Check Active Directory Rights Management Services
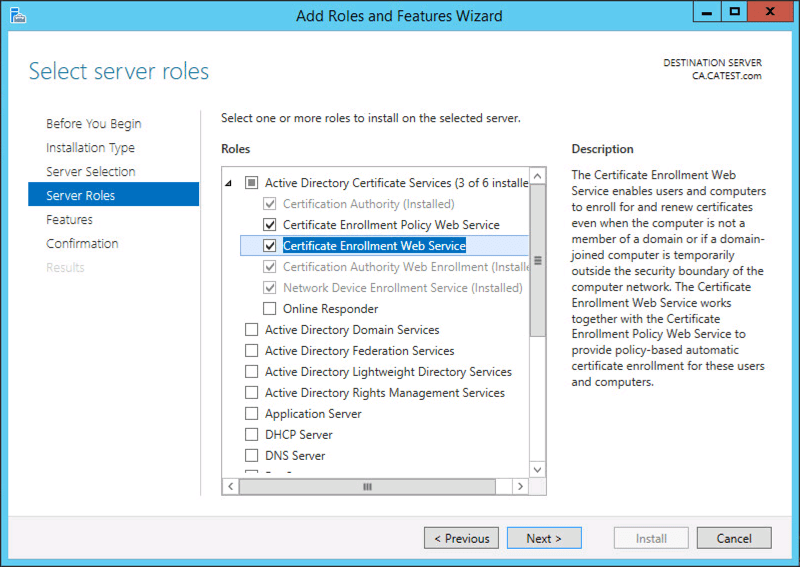The height and width of the screenshot is (567, 800). (x=252, y=392)
